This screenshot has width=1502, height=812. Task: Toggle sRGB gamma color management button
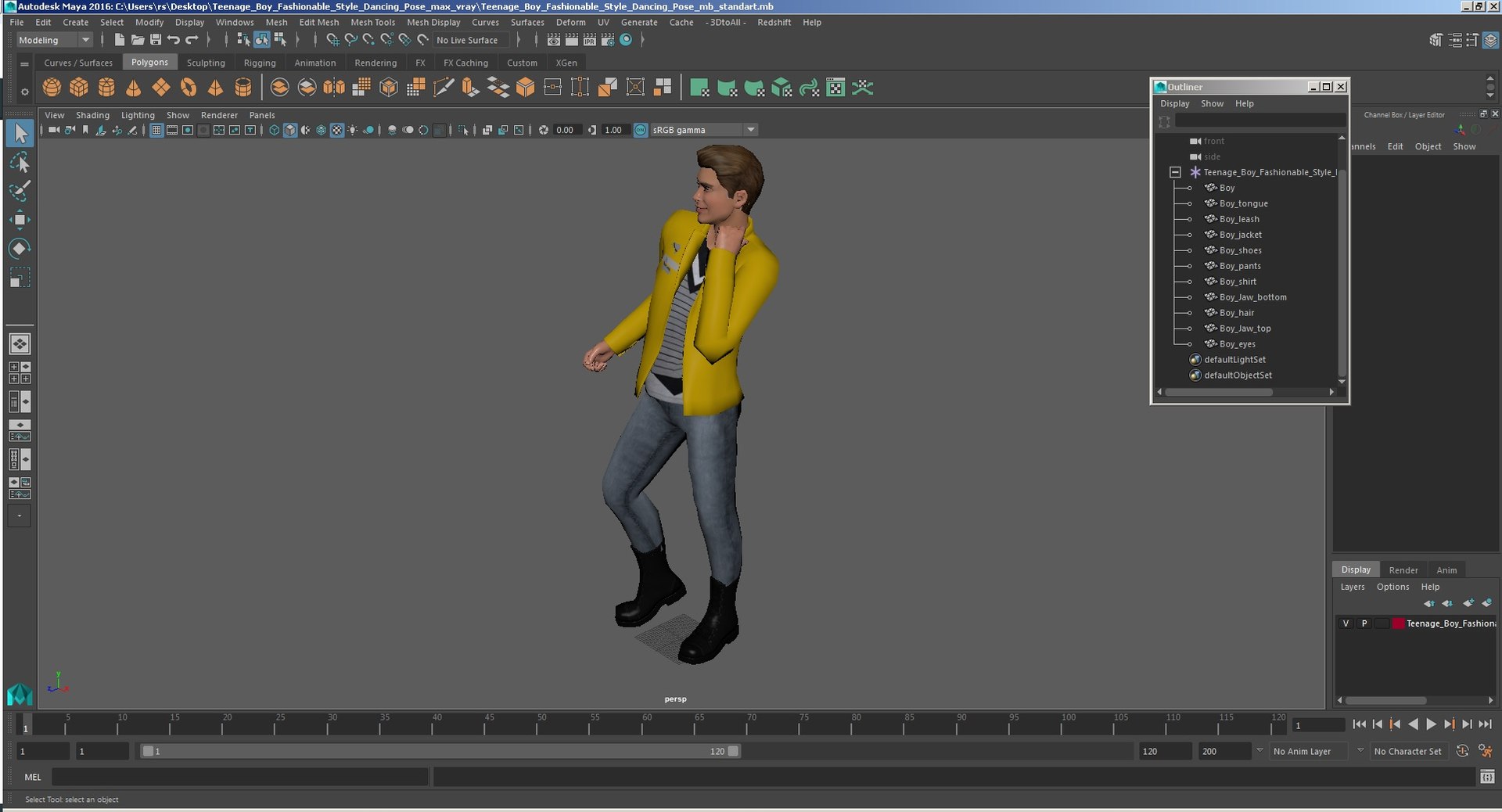641,130
